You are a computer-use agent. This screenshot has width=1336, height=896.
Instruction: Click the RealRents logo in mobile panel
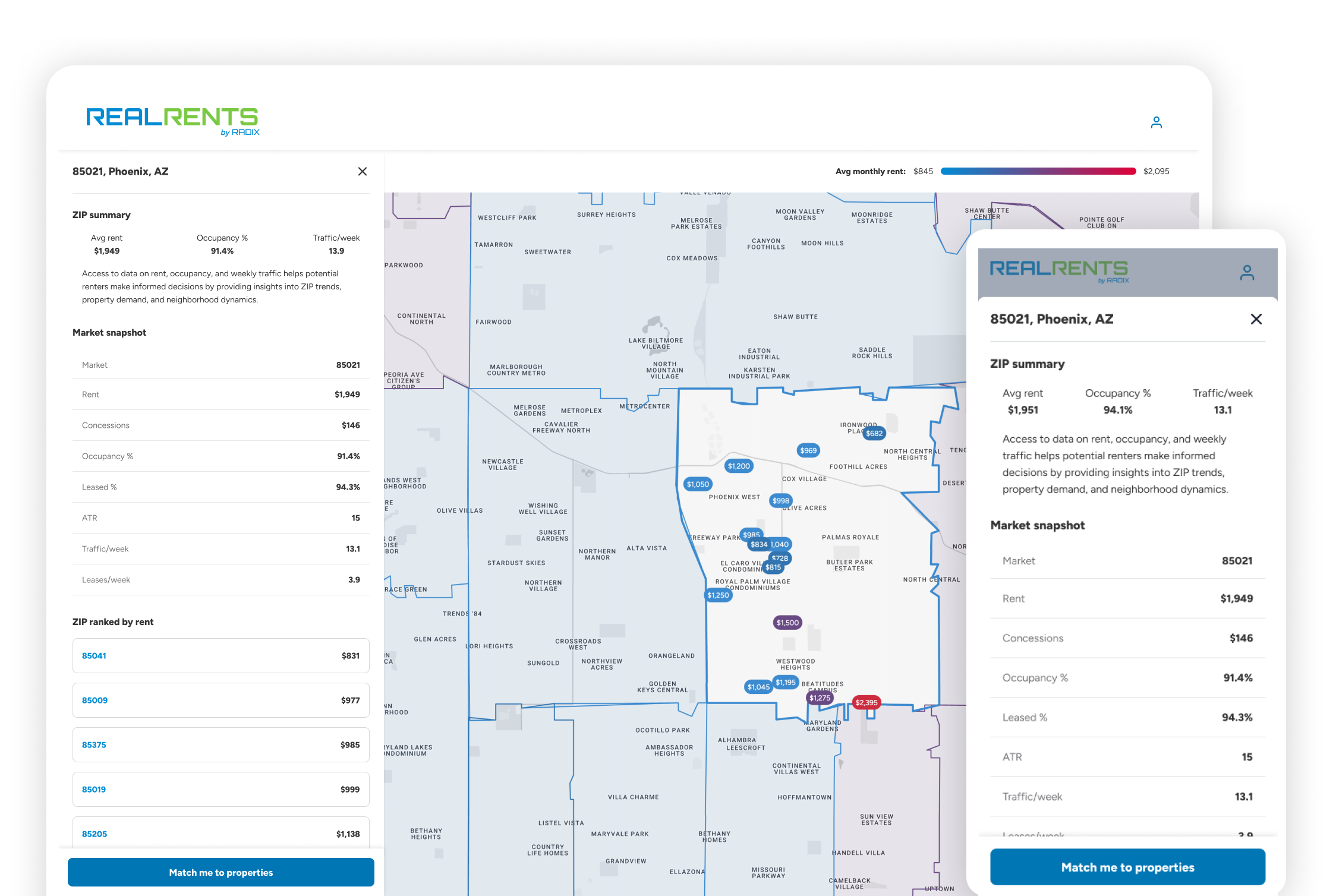(x=1059, y=272)
